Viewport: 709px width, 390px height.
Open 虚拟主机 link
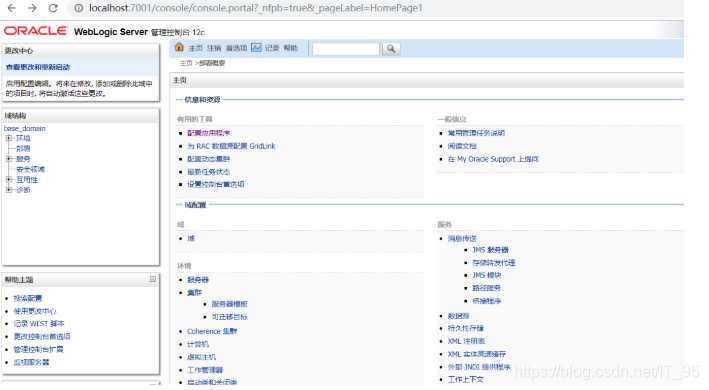click(x=201, y=357)
